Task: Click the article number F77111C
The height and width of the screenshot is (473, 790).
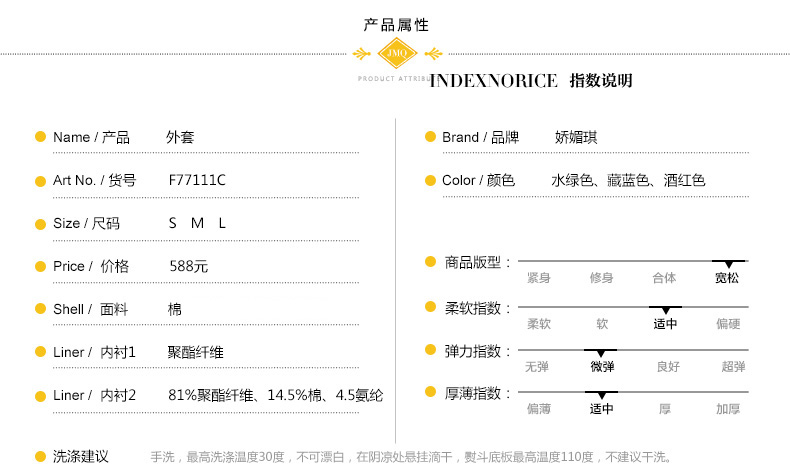Action: click(x=197, y=180)
